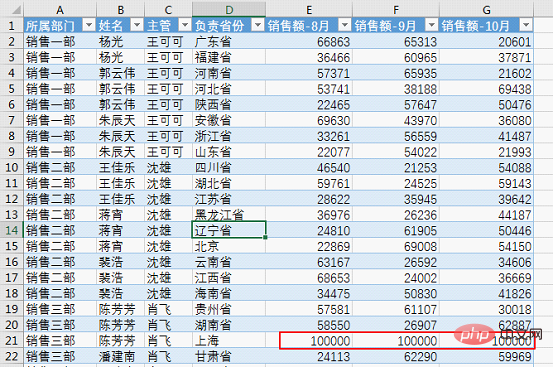Click 杨光 in row 2

point(120,42)
